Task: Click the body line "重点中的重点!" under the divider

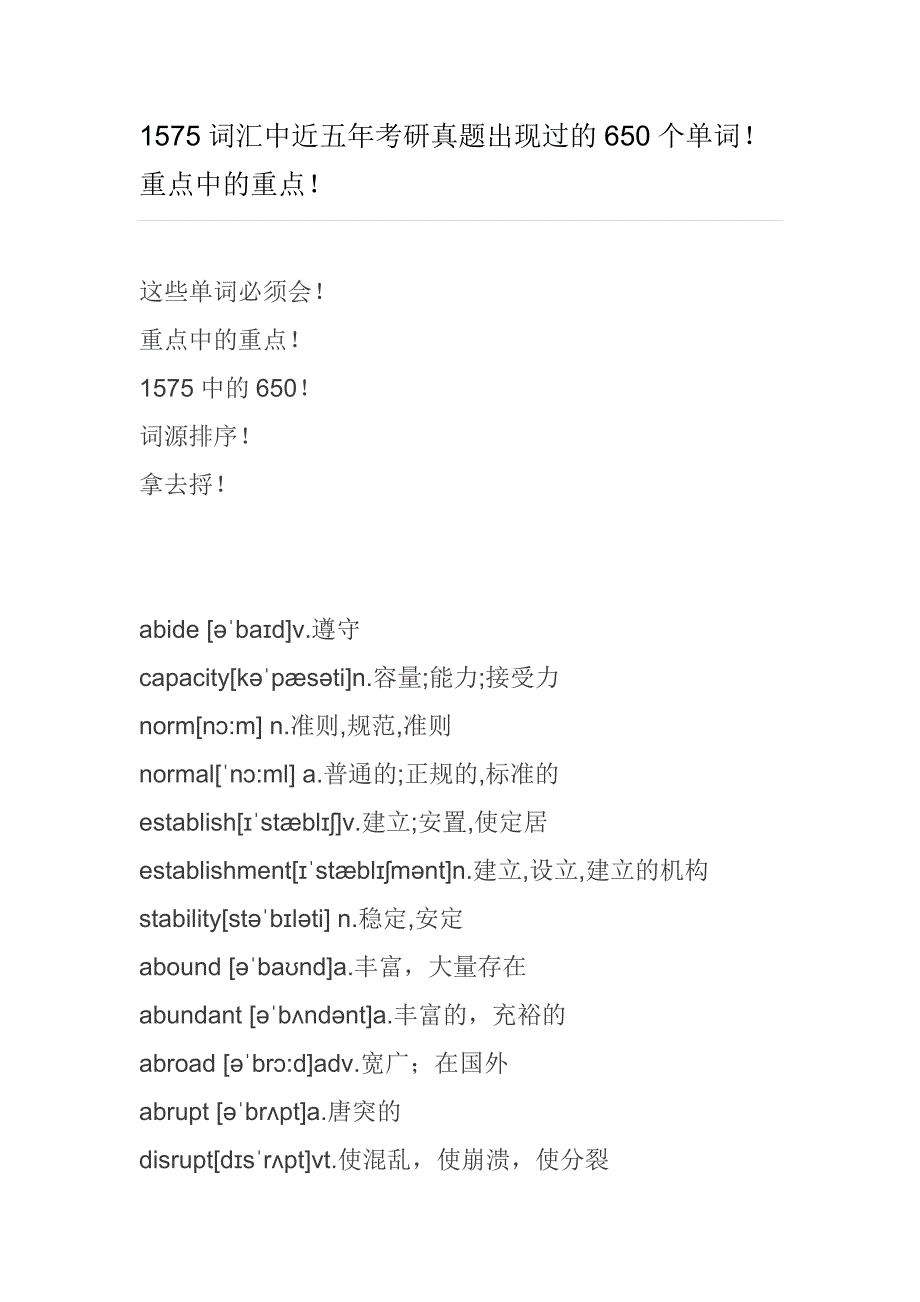Action: click(x=220, y=340)
